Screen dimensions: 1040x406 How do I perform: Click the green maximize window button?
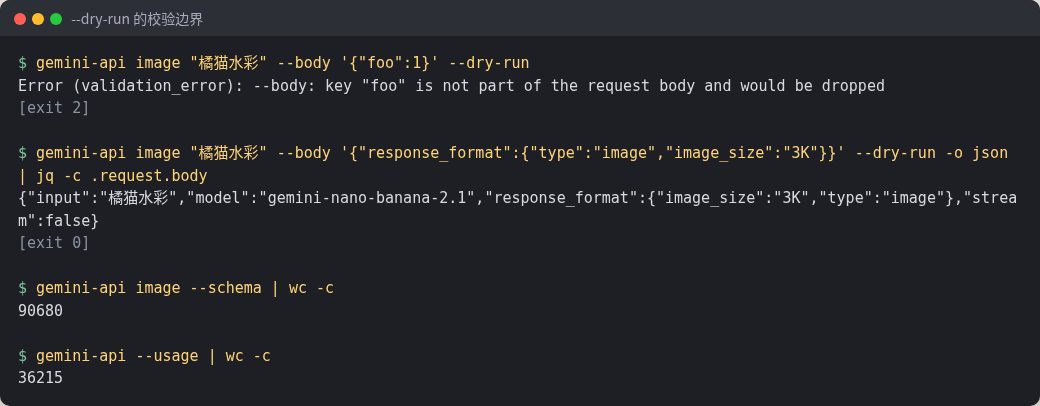(x=56, y=19)
